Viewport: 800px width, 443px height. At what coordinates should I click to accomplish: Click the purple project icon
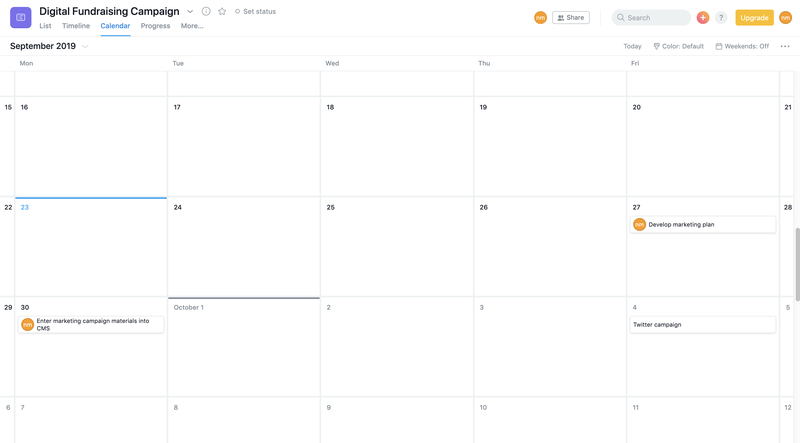point(20,17)
